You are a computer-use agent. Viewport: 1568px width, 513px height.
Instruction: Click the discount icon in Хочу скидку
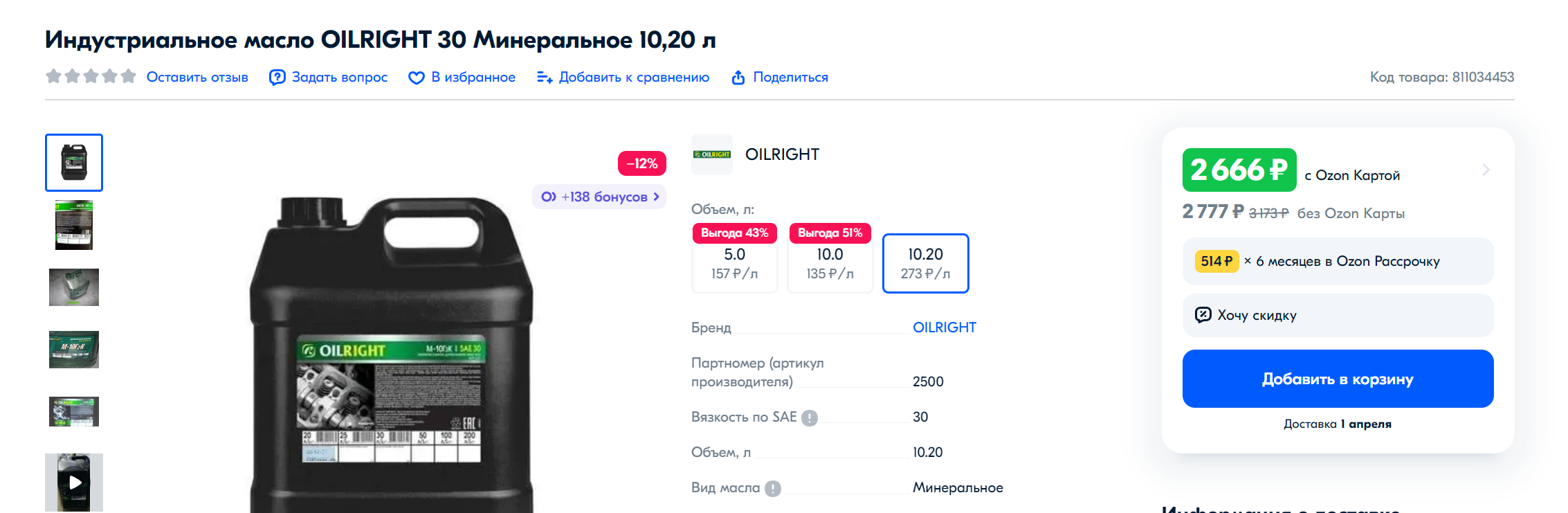point(1203,315)
